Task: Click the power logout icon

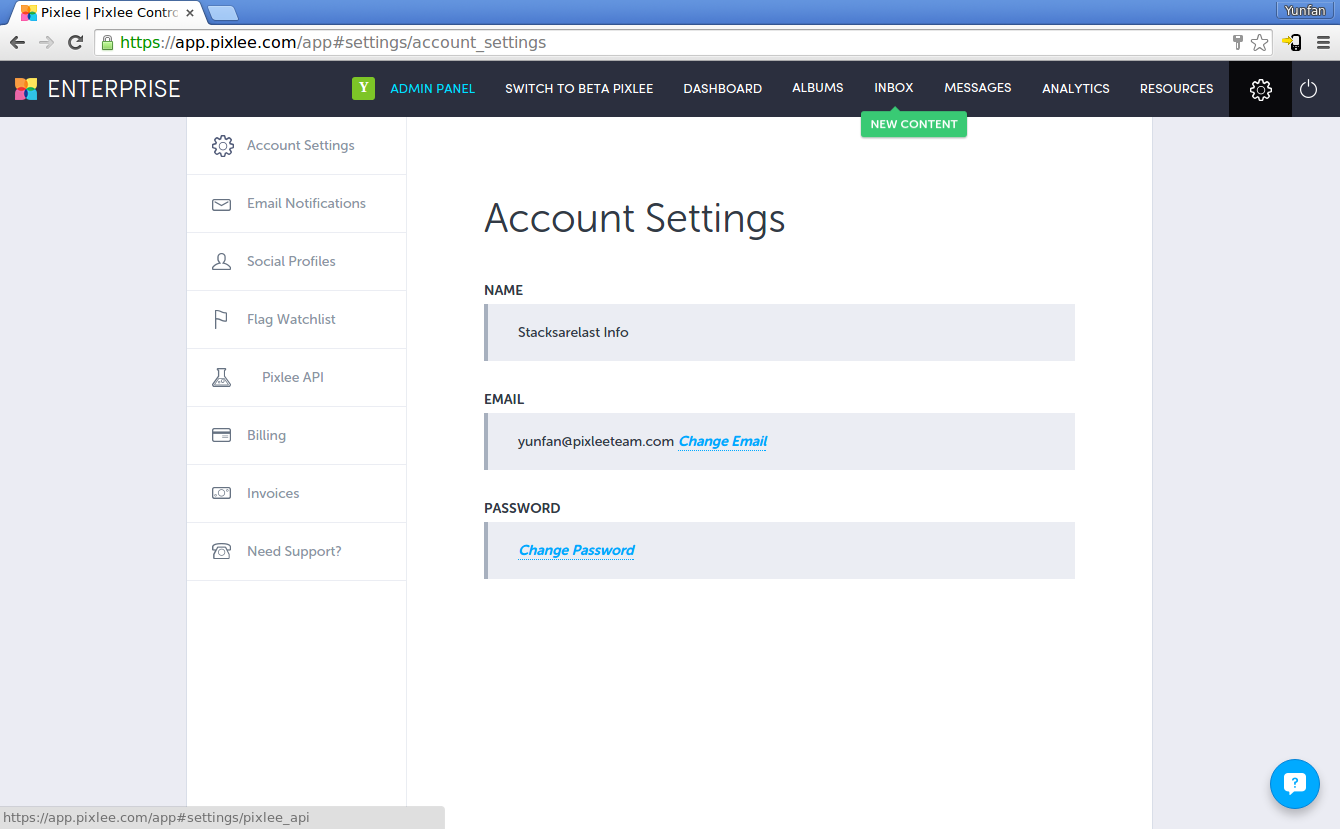Action: (1309, 89)
